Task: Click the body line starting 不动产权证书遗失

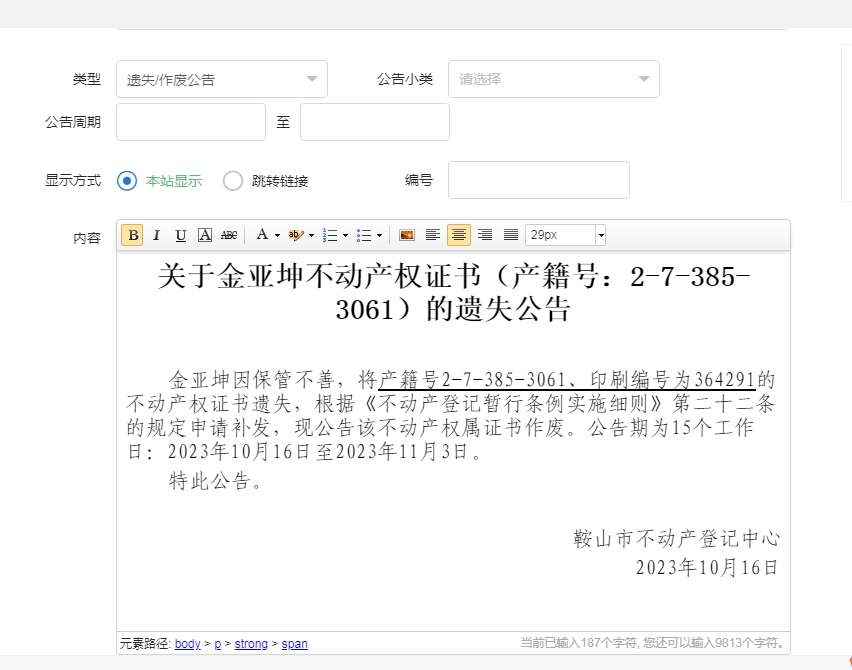Action: coord(450,404)
